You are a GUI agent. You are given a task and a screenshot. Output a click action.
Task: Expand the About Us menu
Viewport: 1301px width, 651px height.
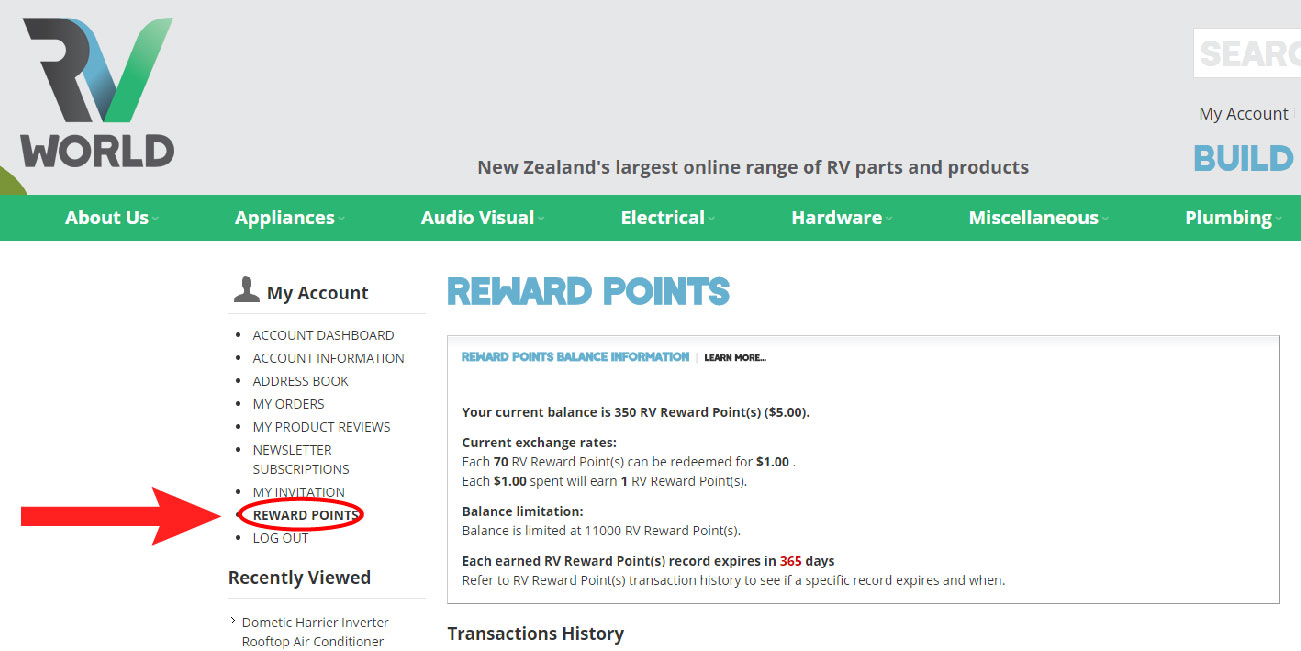pos(111,217)
